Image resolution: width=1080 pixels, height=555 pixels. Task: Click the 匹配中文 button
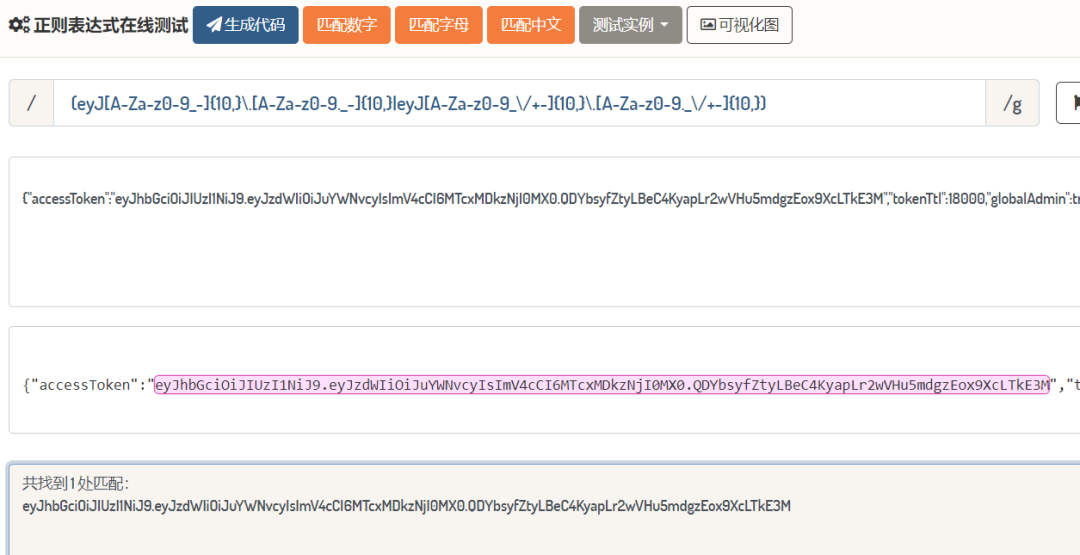(x=531, y=25)
